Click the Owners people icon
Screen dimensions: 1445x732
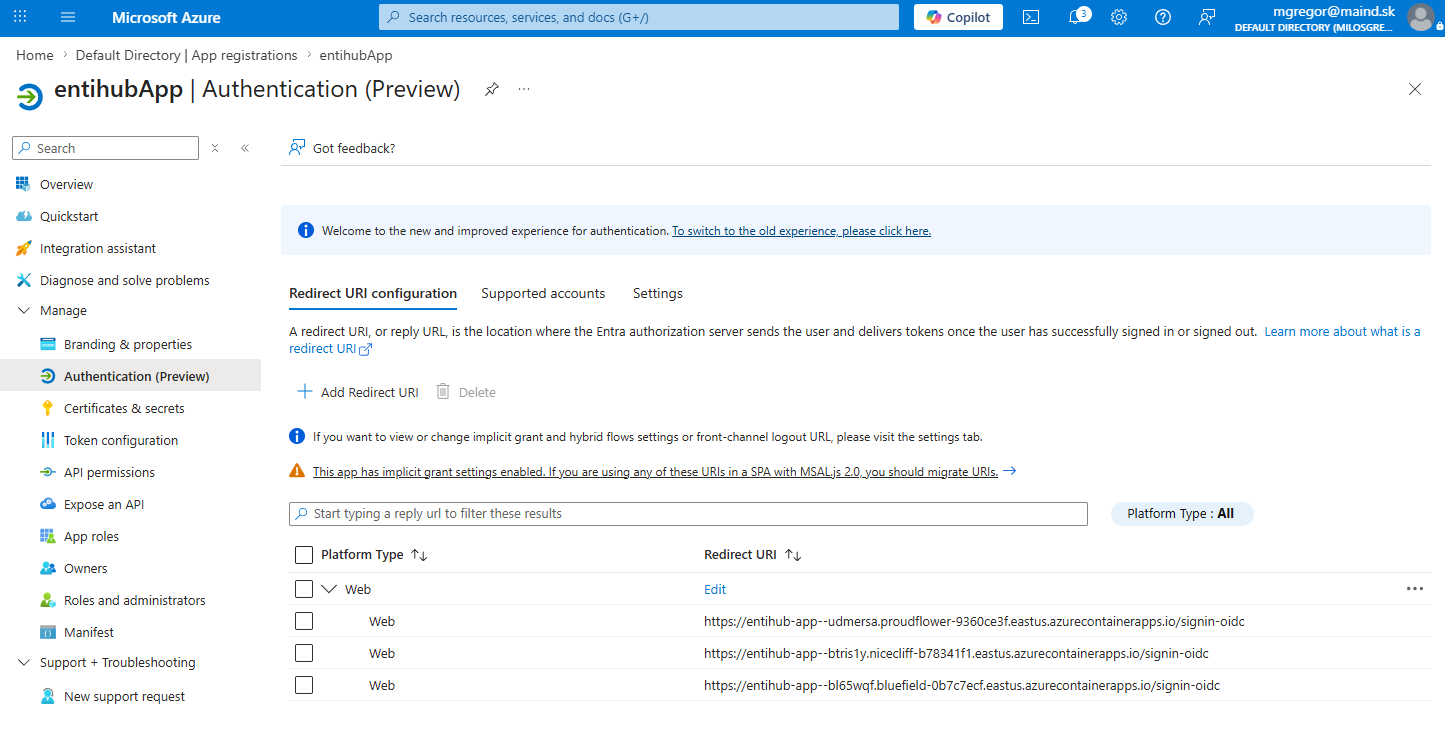47,568
